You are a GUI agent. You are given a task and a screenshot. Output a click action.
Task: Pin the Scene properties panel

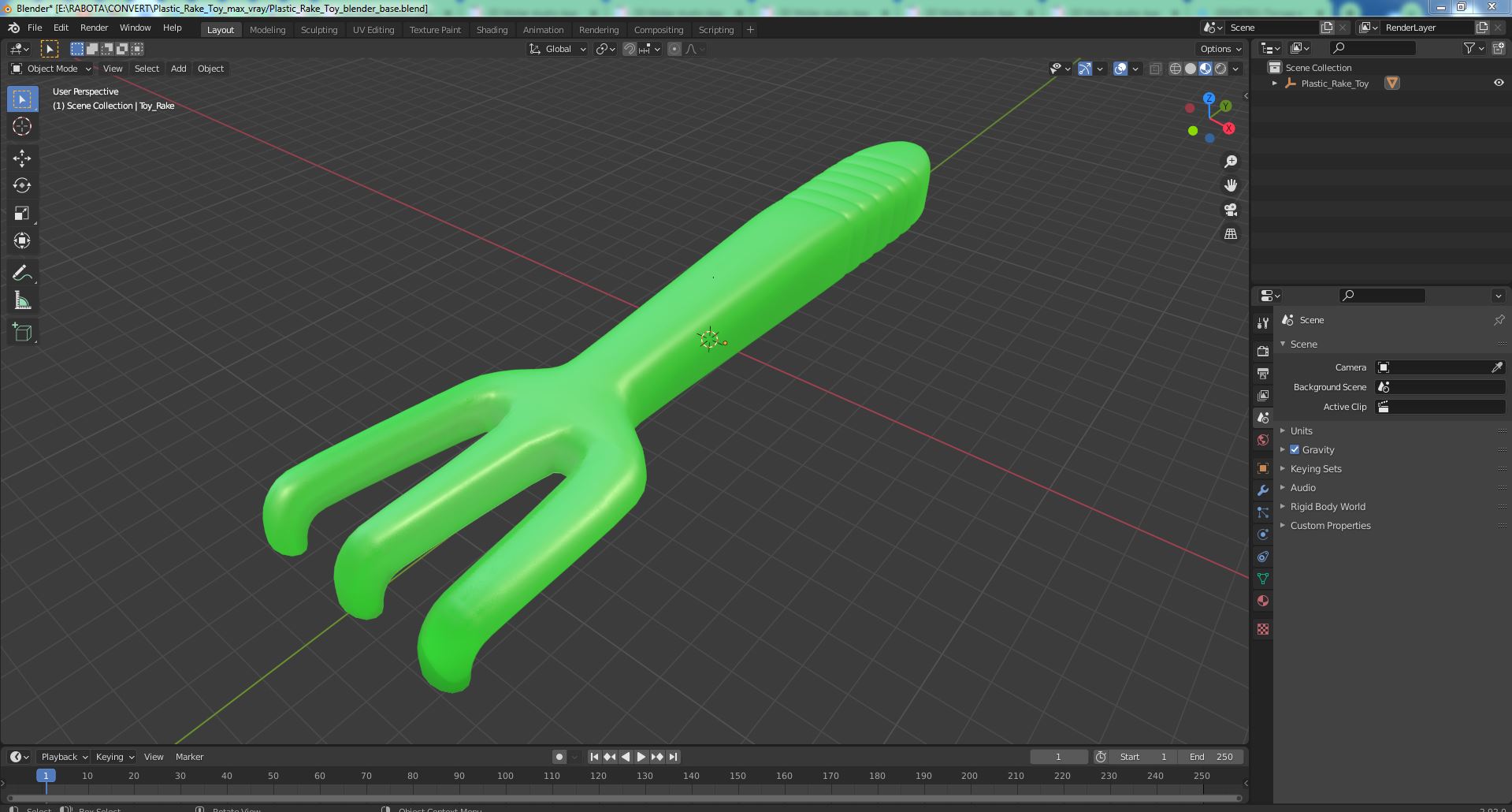pos(1499,320)
